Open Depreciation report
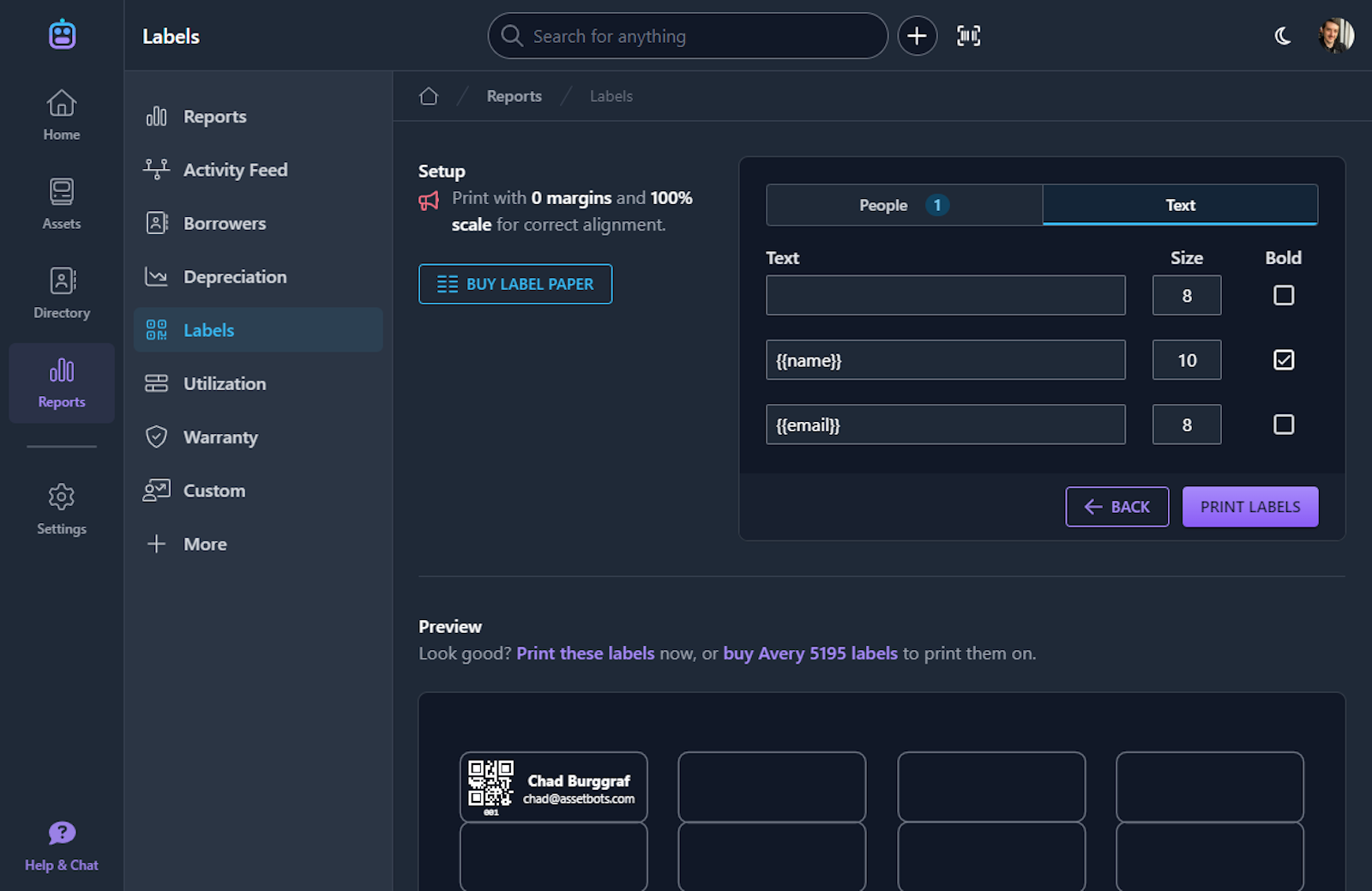 (258, 277)
